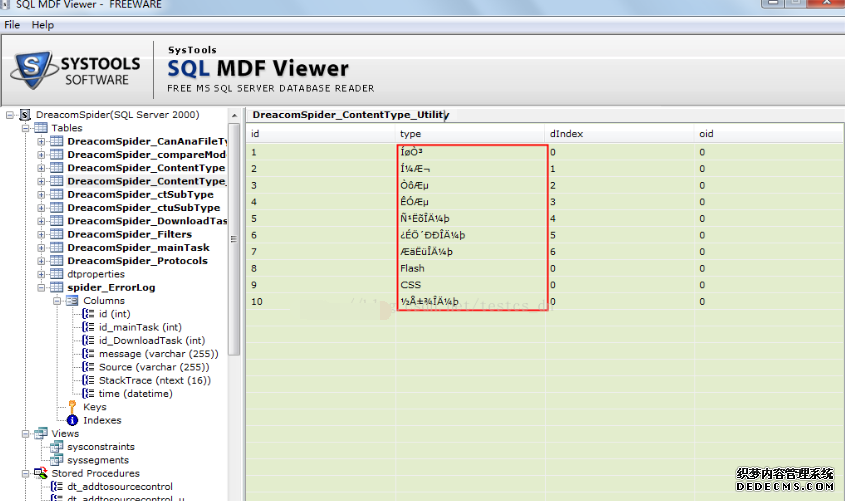Viewport: 845px width, 501px height.
Task: Click column icon for time (datetime)
Action: [x=88, y=393]
